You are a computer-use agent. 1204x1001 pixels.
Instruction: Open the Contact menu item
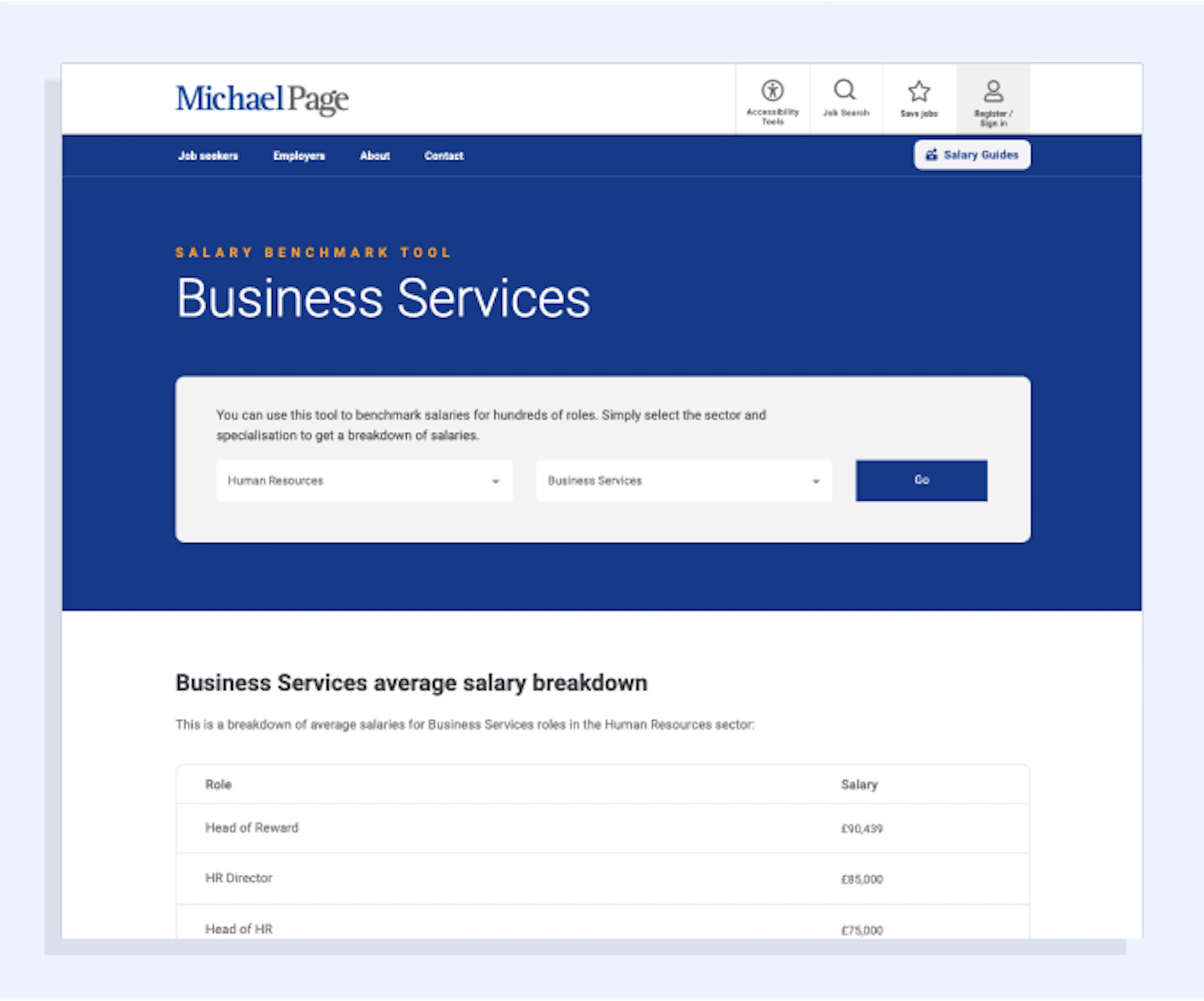[444, 156]
